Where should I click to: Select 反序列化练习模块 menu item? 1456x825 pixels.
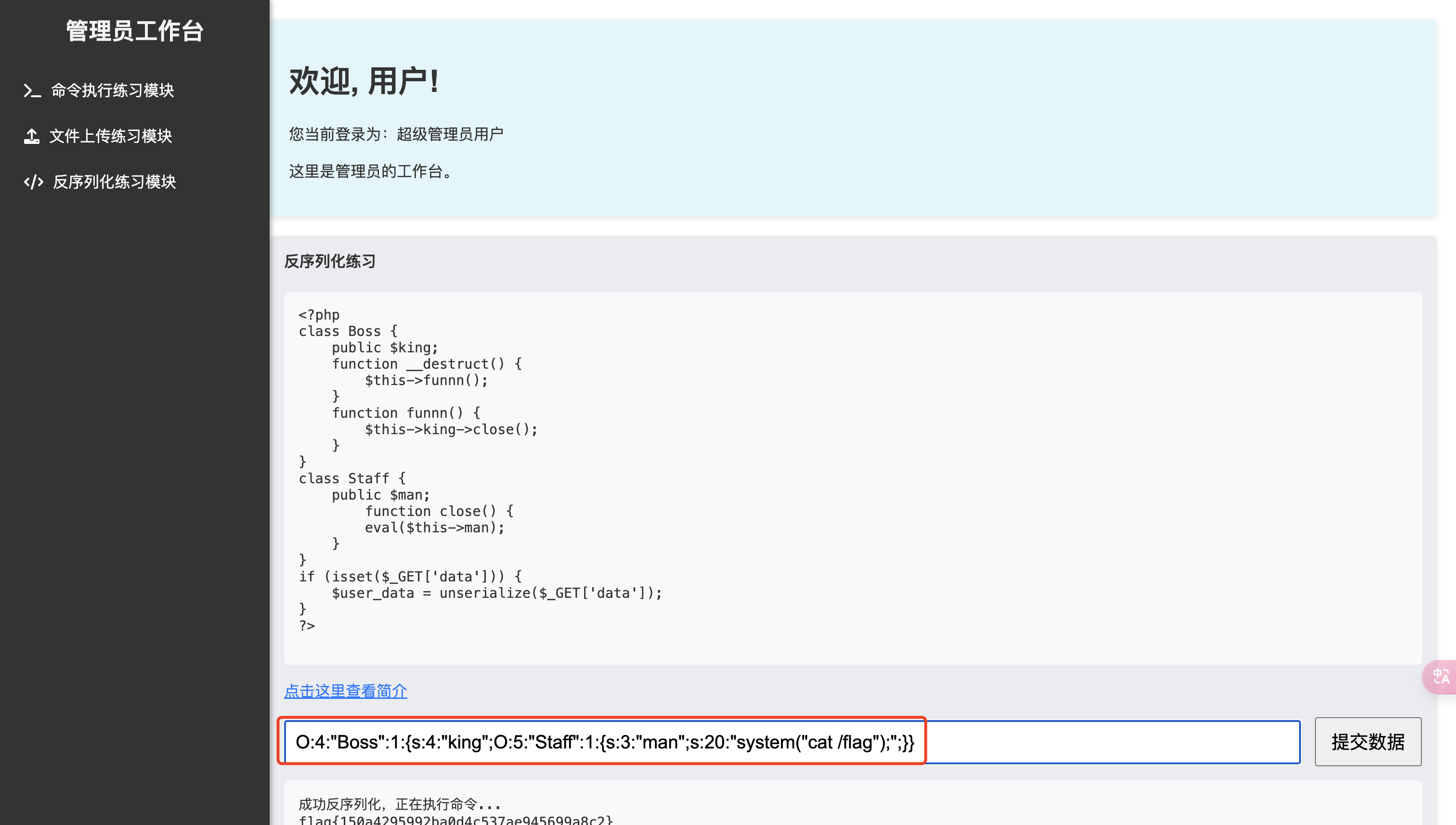point(114,182)
